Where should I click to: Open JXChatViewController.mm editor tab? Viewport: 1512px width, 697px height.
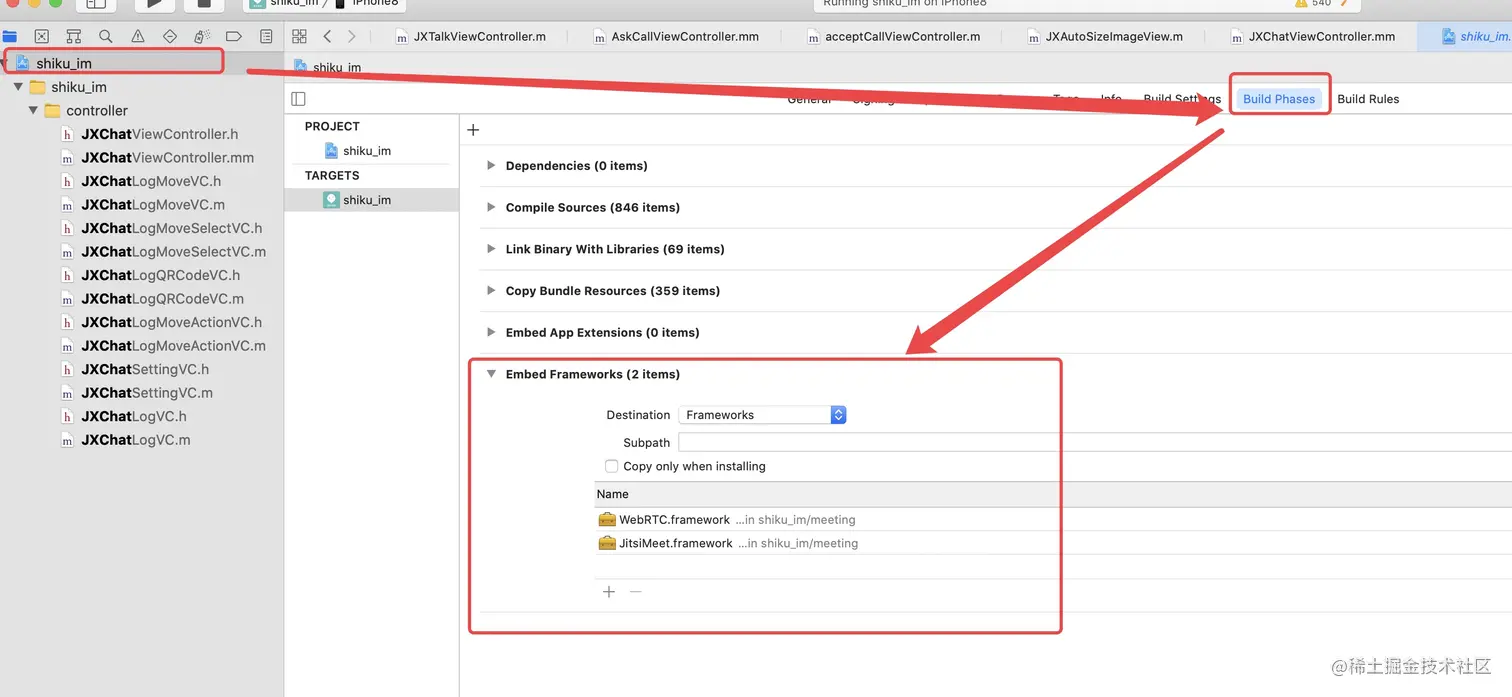pos(1313,36)
